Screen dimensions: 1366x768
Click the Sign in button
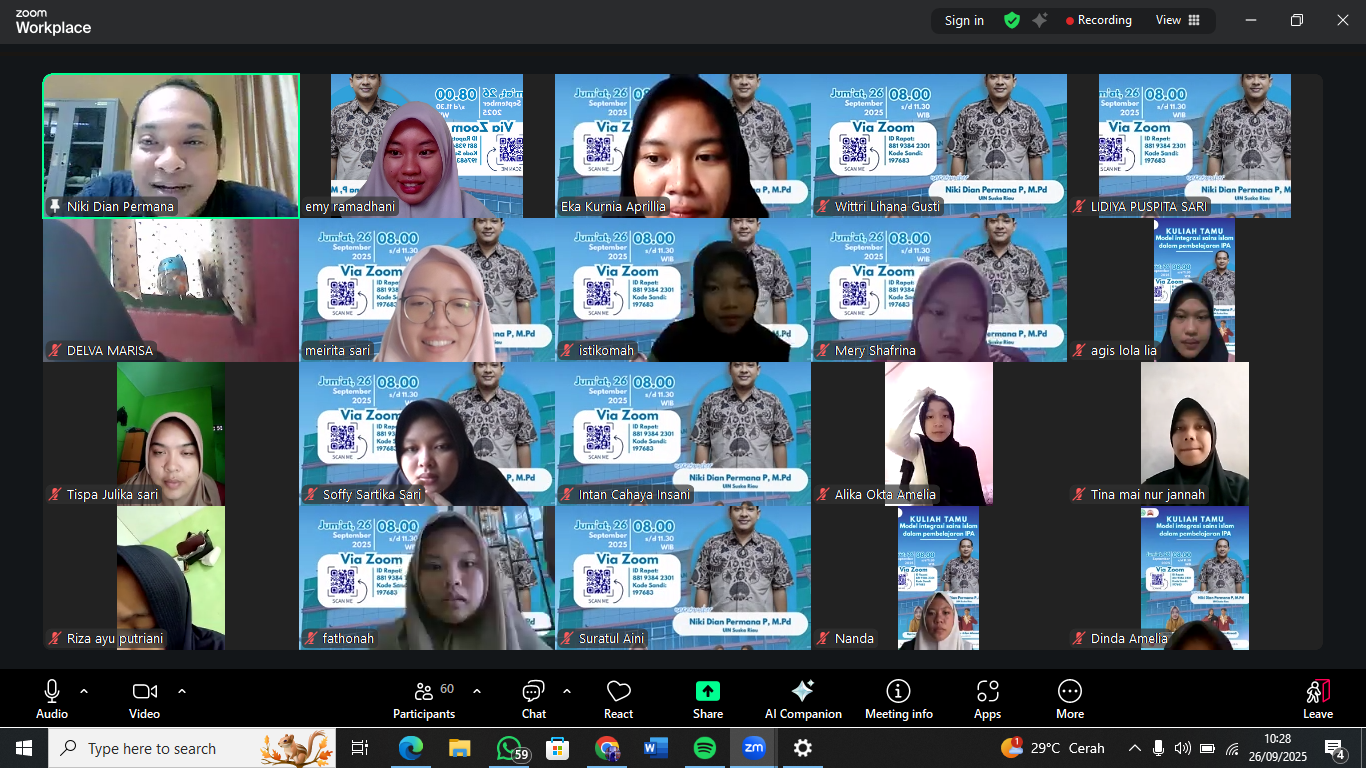coord(964,20)
